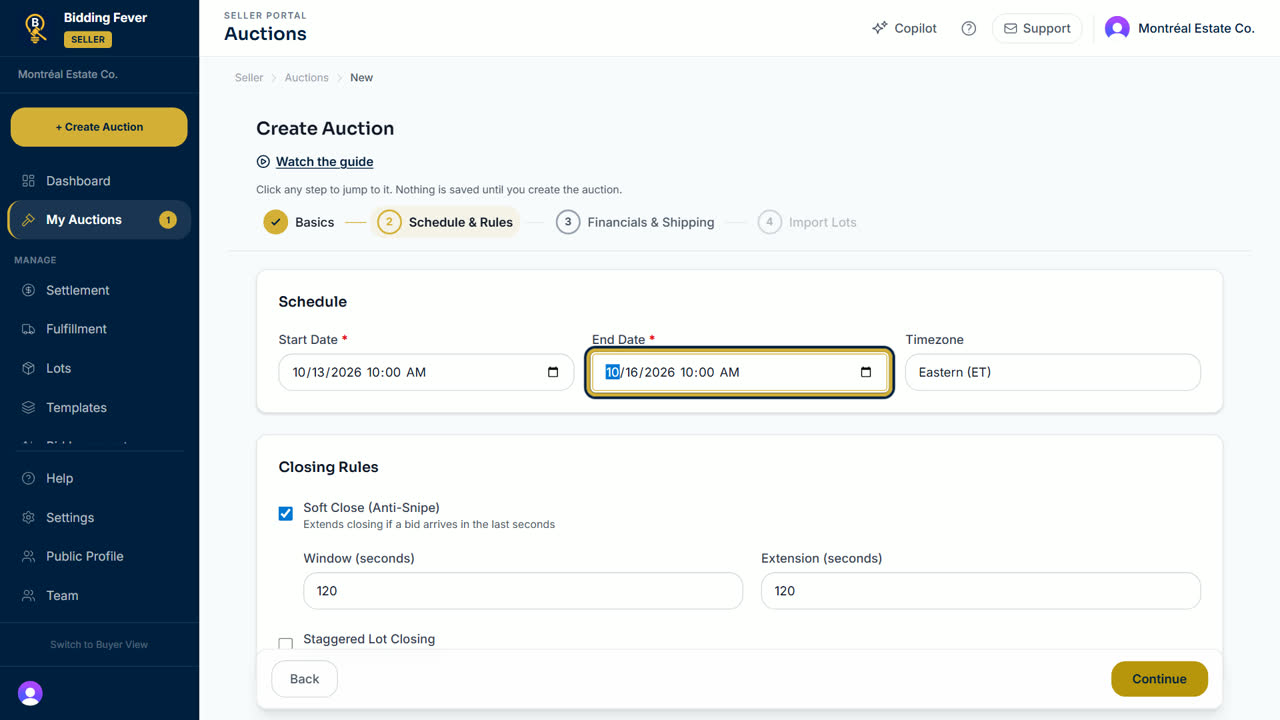This screenshot has width=1280, height=720.
Task: Click the Dashboard grid icon in sidebar
Action: coord(28,181)
